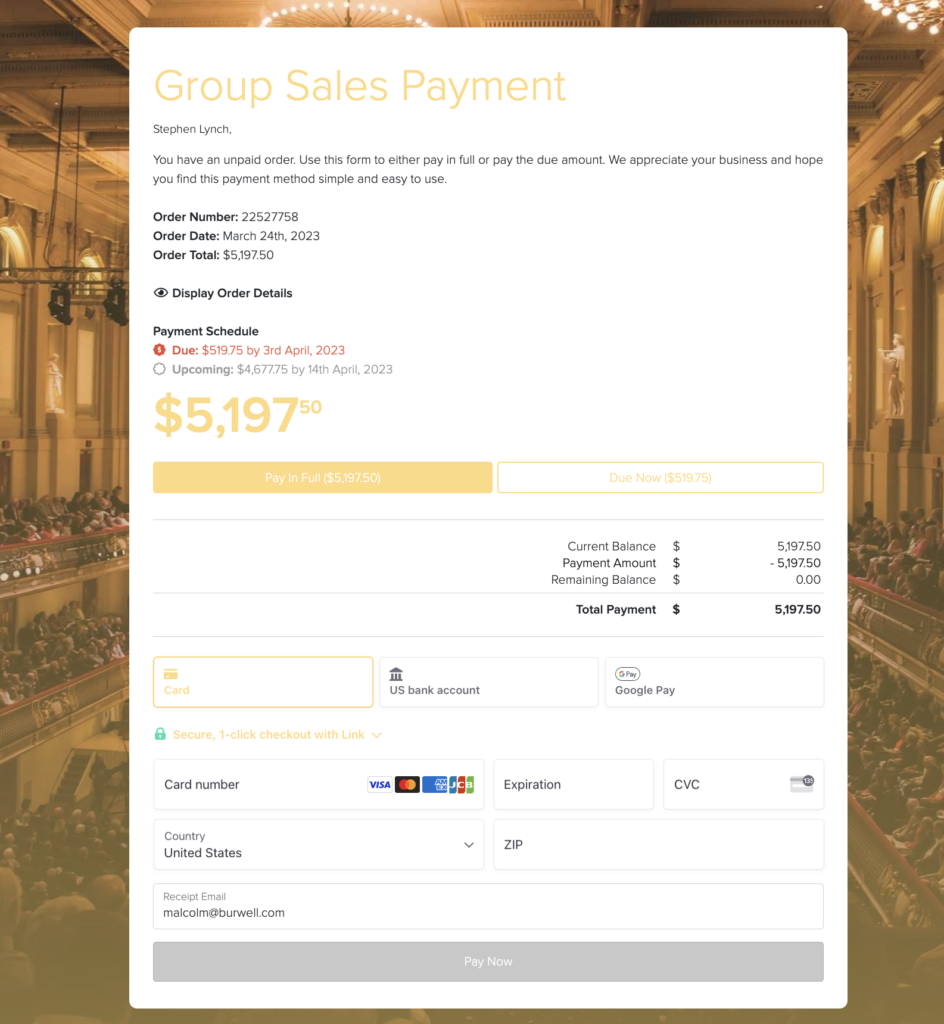Image resolution: width=944 pixels, height=1024 pixels.
Task: Click the G Pay logo icon
Action: 627,674
